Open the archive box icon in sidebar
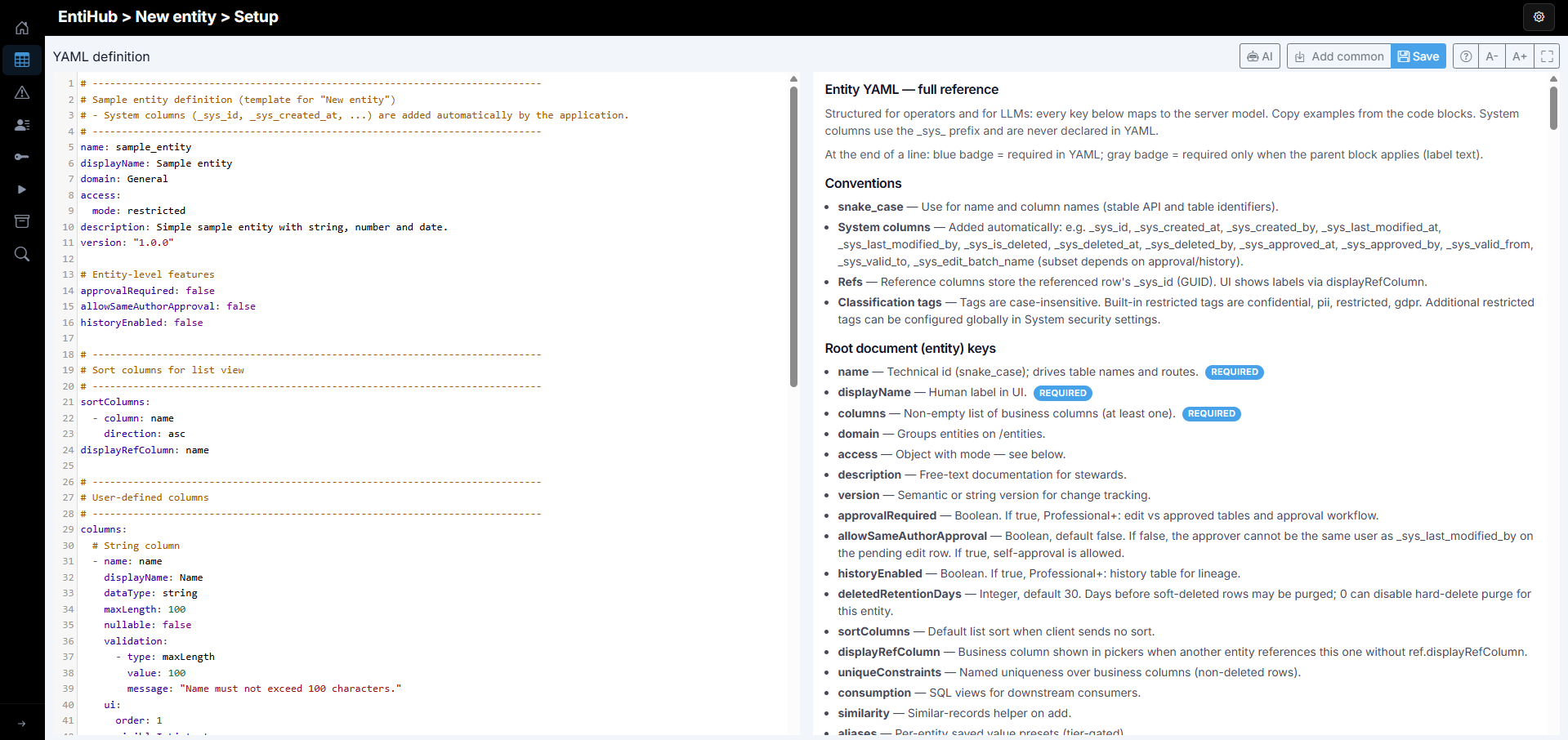The width and height of the screenshot is (1568, 740). [22, 221]
